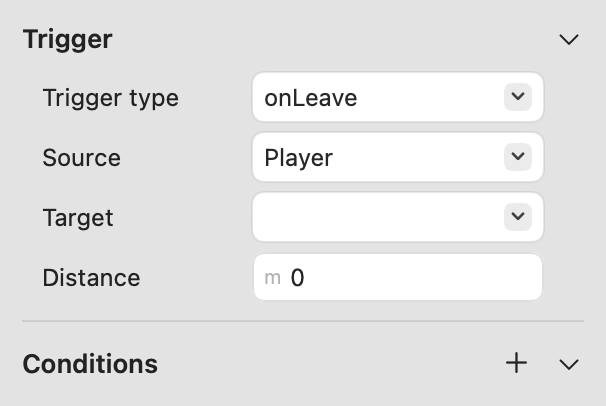This screenshot has width=606, height=406.
Task: Click the Source field label
Action: pos(81,158)
